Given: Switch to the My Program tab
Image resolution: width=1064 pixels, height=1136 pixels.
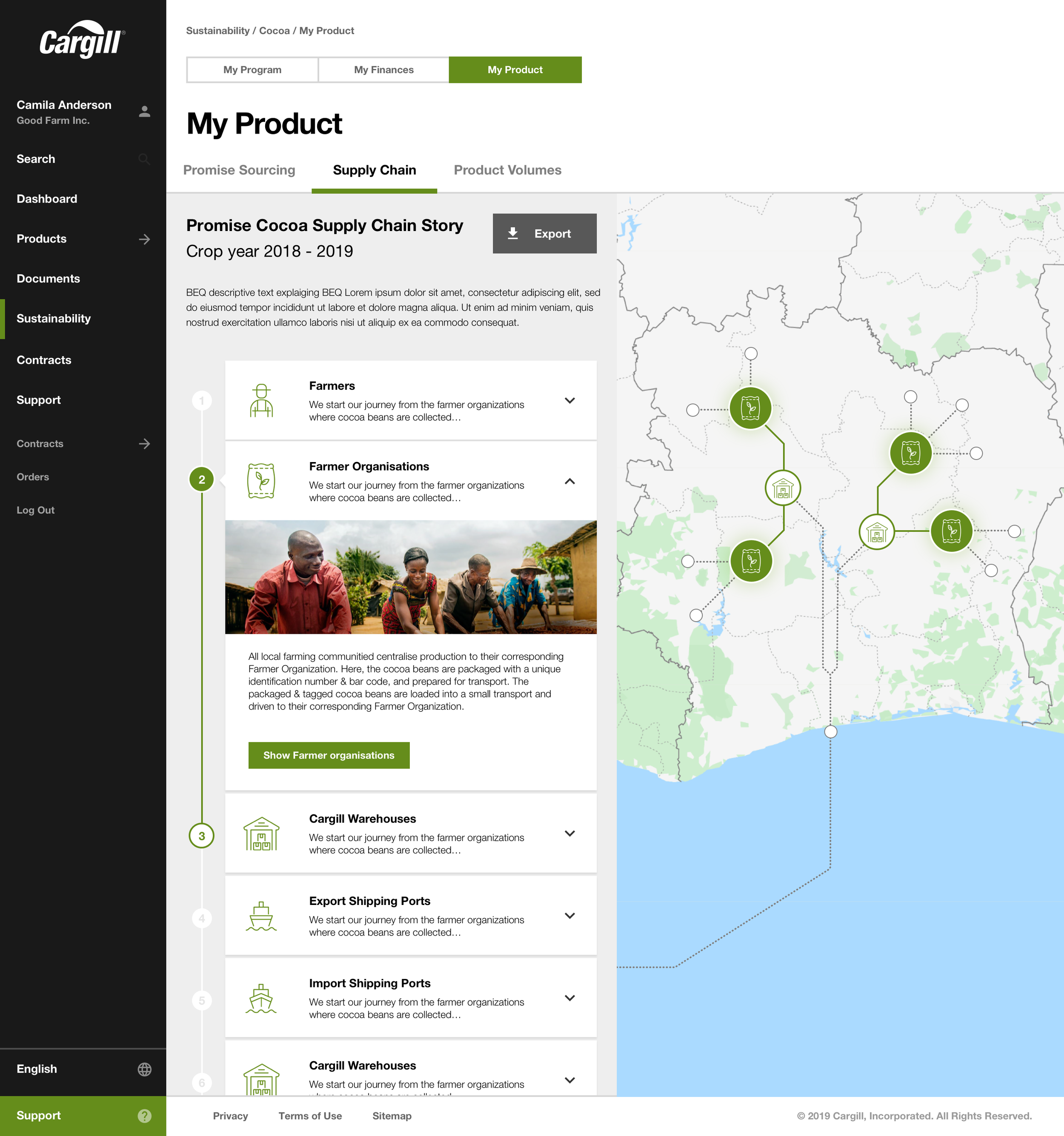Looking at the screenshot, I should point(252,70).
